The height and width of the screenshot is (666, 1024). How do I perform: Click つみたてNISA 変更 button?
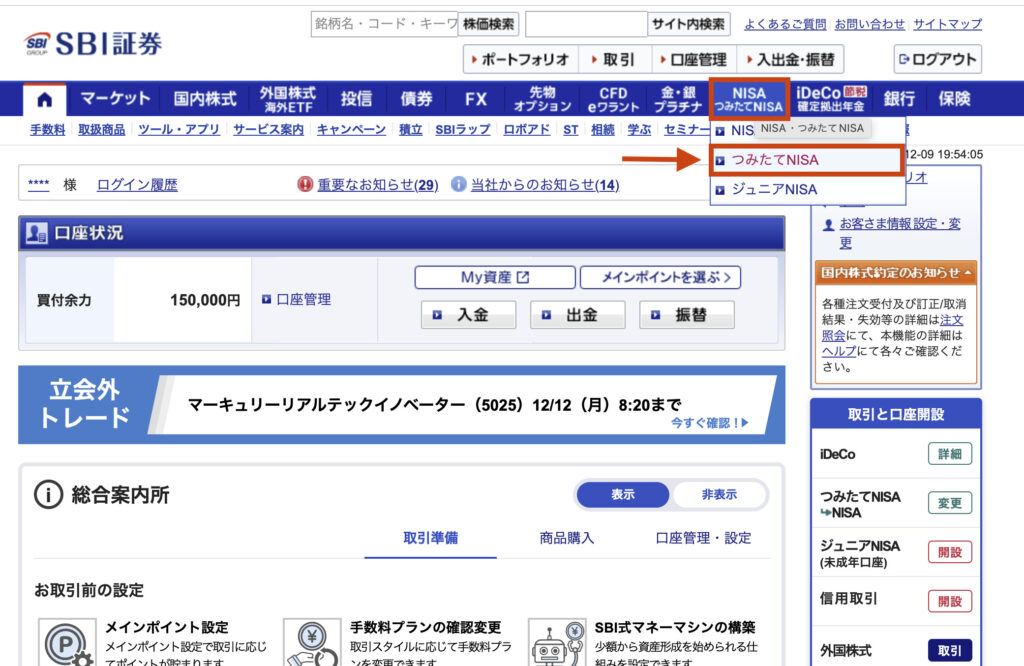pyautogui.click(x=950, y=503)
